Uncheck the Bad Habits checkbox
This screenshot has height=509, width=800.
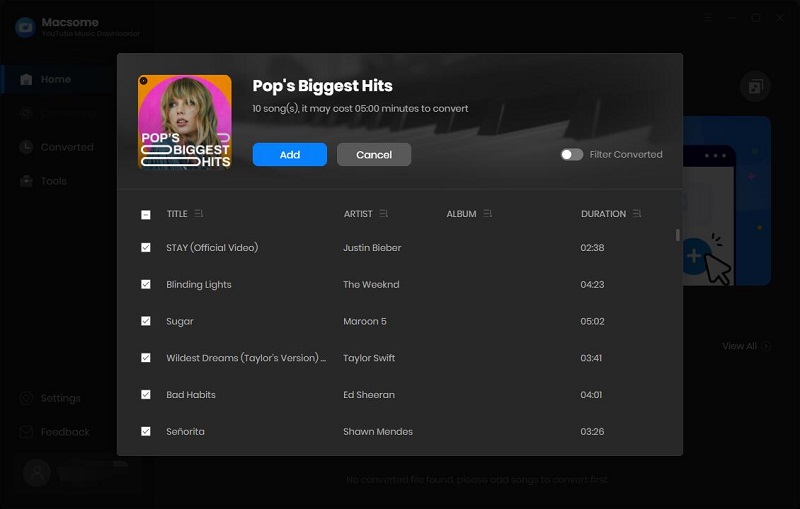click(x=146, y=394)
